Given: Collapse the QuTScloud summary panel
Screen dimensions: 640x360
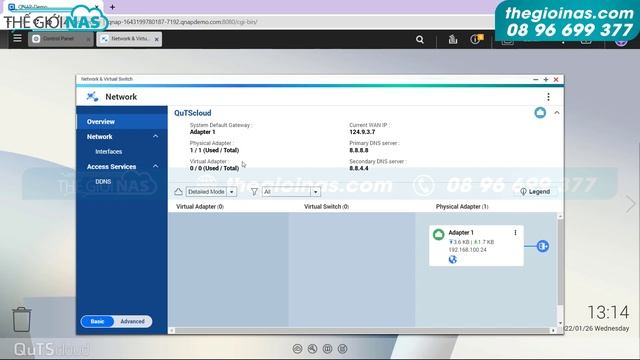Looking at the screenshot, I should 557,113.
